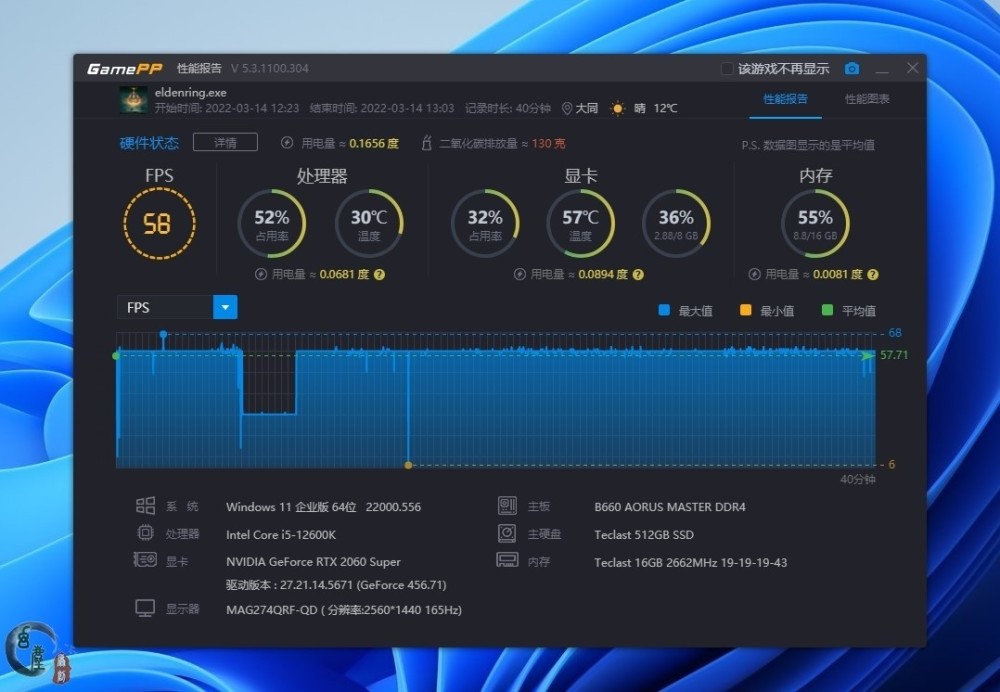1000x692 pixels.
Task: Click the GPU 32% usage gauge
Action: tap(485, 223)
